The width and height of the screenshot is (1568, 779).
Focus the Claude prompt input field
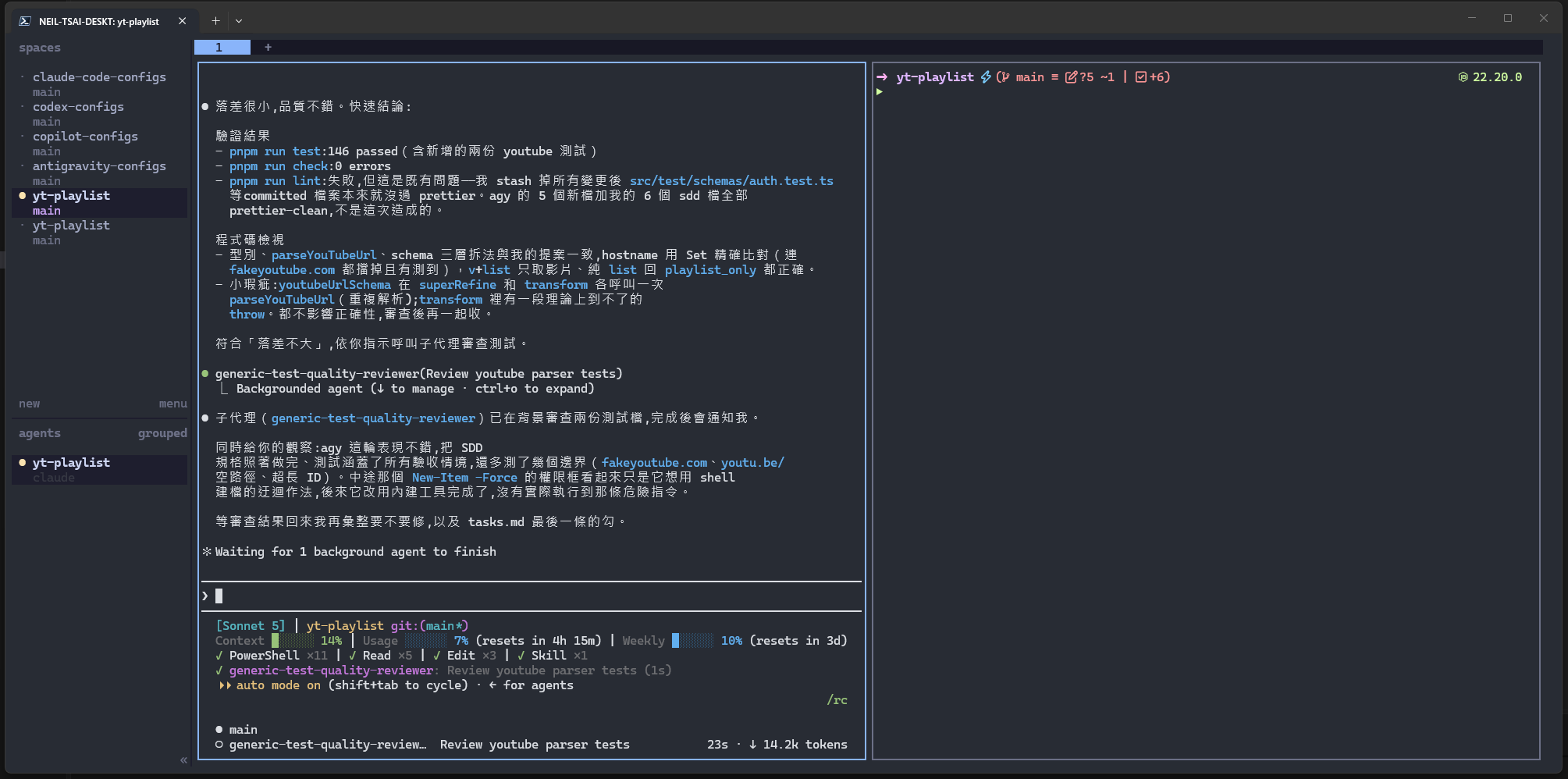click(531, 596)
